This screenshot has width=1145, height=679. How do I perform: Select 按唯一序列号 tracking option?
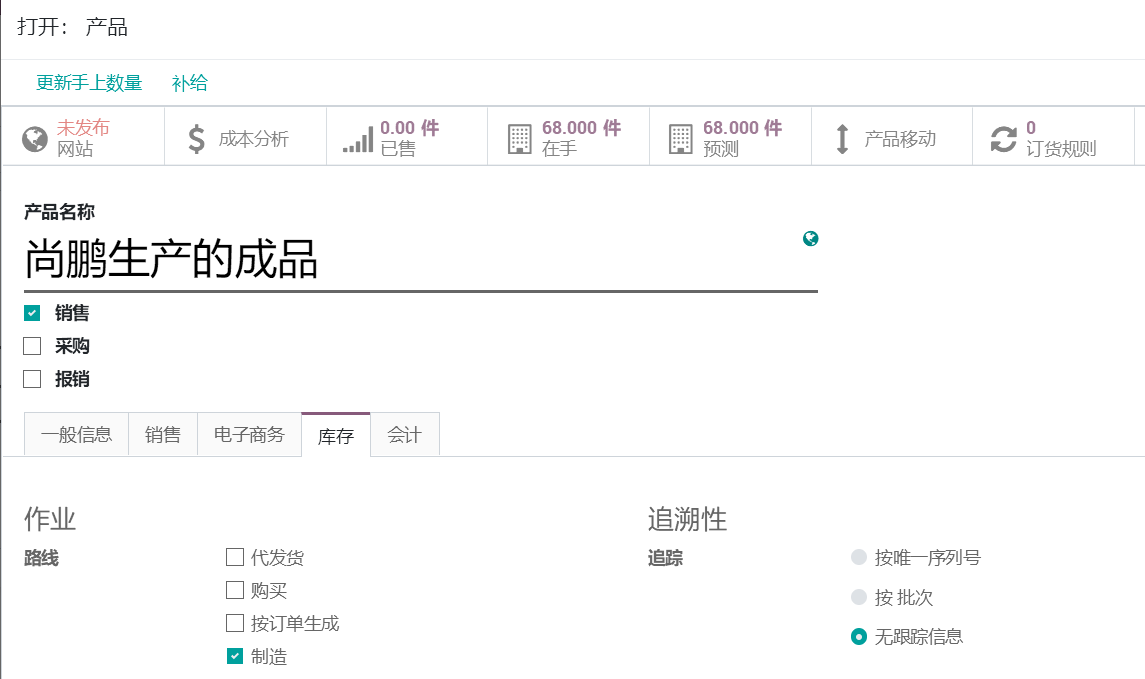click(859, 558)
